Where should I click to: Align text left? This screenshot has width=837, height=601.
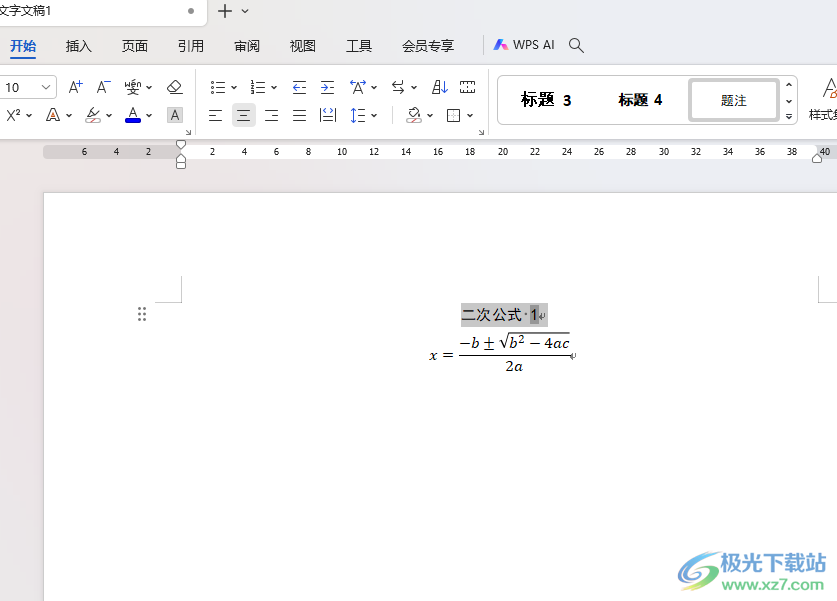[x=216, y=115]
